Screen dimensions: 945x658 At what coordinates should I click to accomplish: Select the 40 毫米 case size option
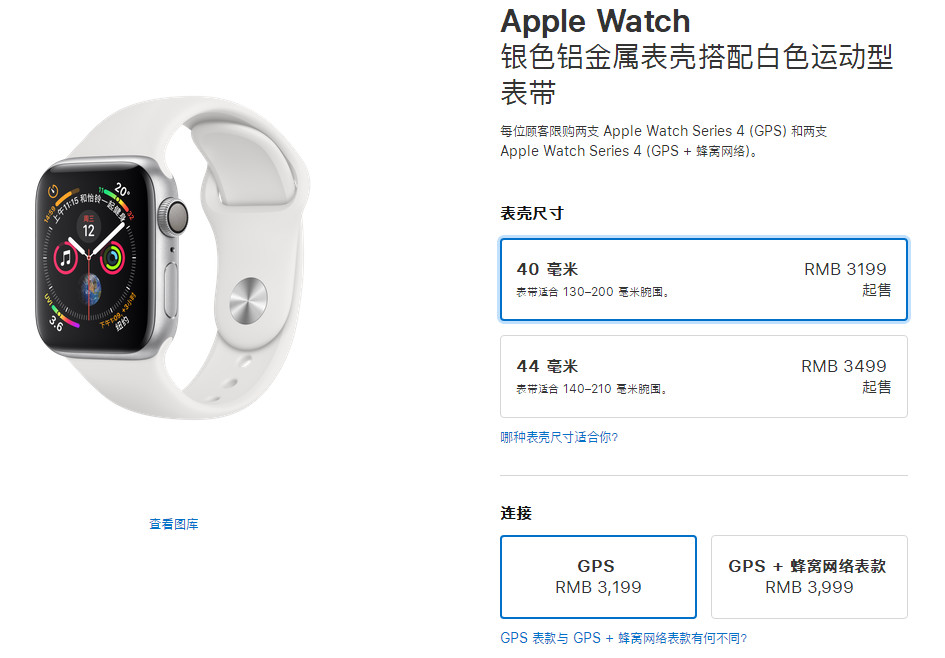pos(703,280)
